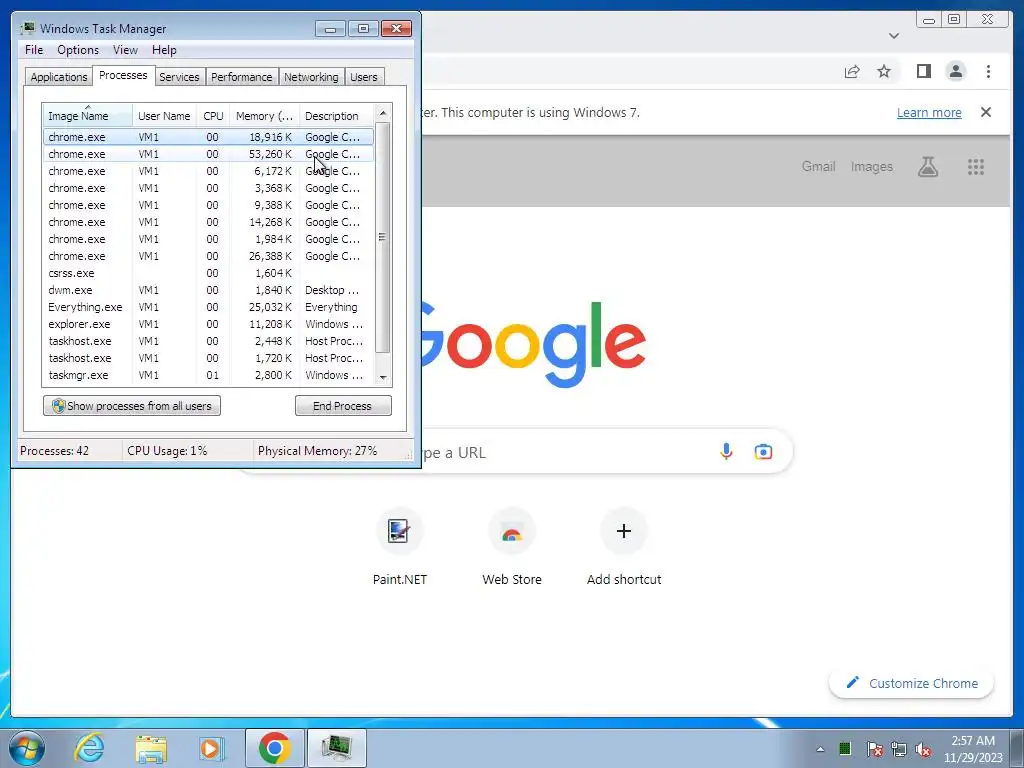Open the Windows Start orb

pos(27,748)
